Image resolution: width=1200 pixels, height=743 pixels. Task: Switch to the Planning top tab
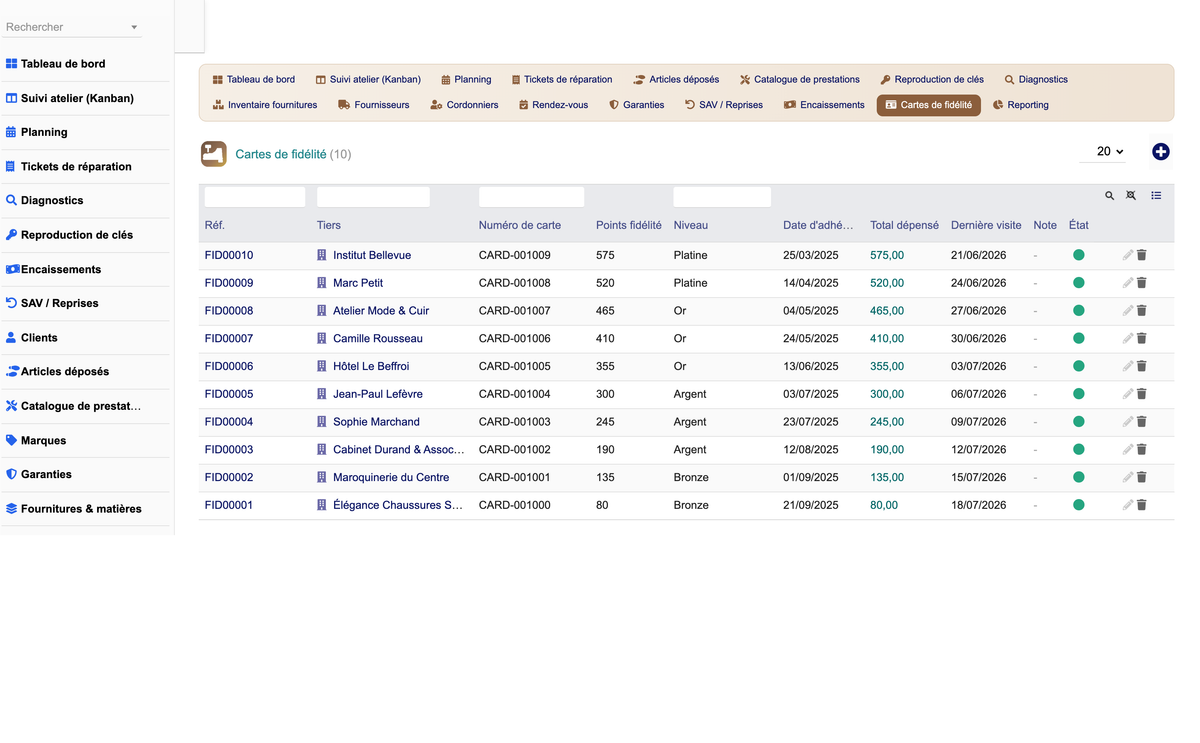(x=466, y=79)
